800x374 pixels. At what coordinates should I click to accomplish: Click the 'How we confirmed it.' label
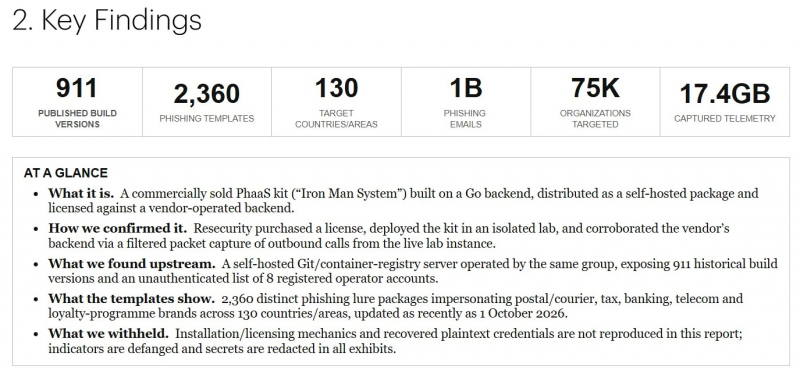pos(118,228)
